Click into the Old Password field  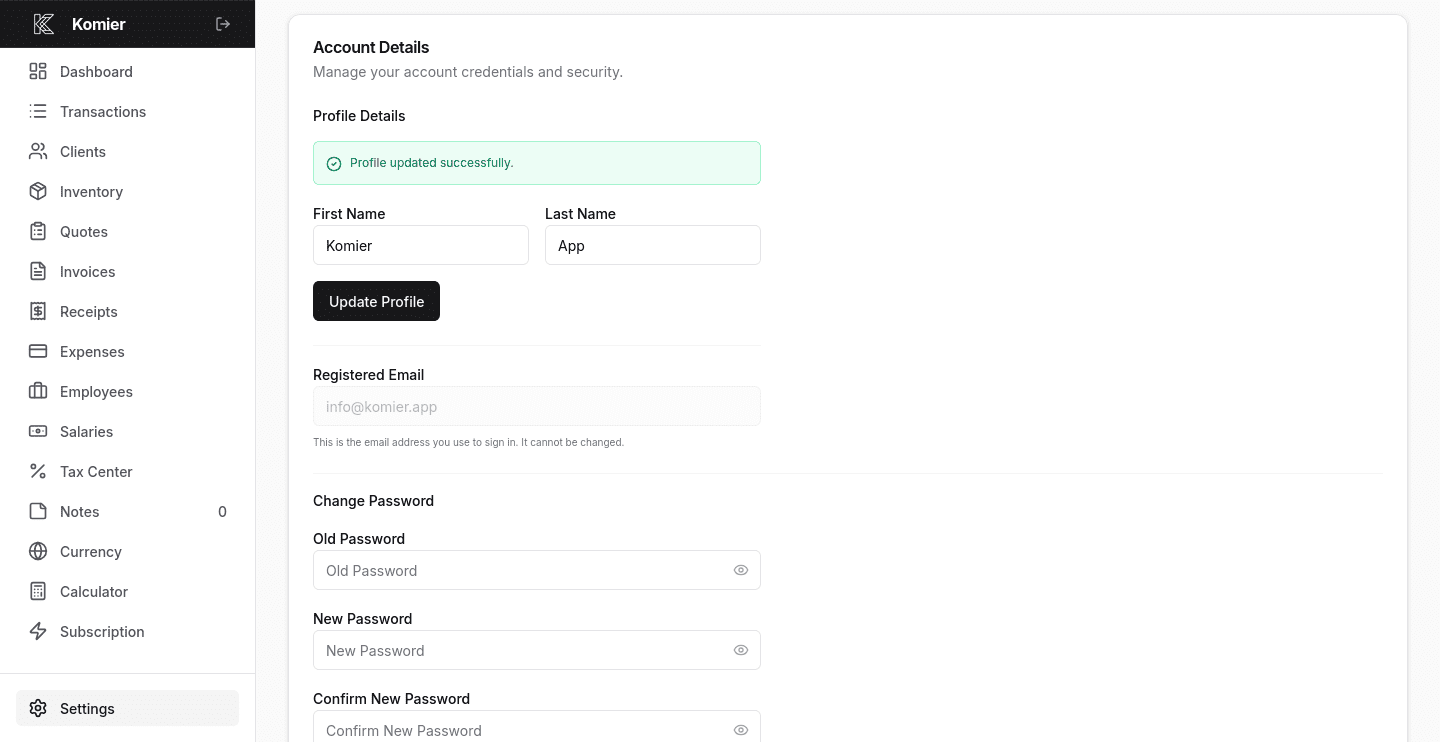[520, 570]
